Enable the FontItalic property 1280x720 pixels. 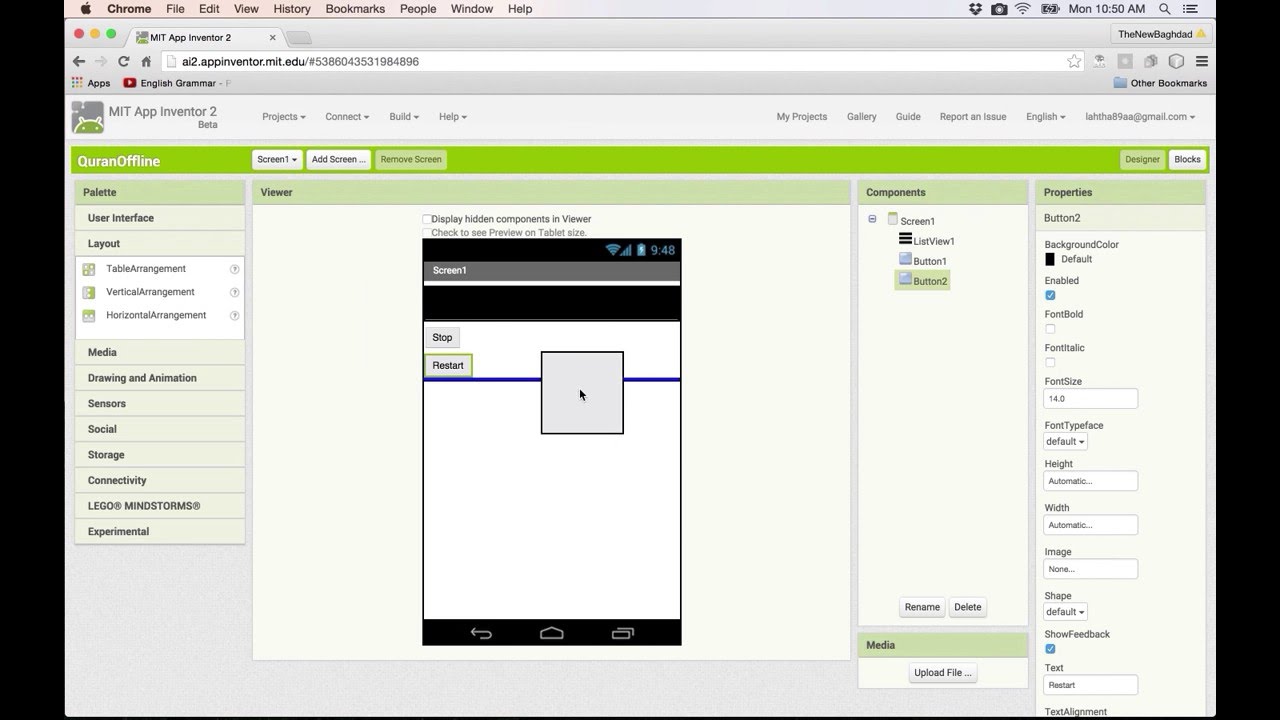click(1050, 363)
